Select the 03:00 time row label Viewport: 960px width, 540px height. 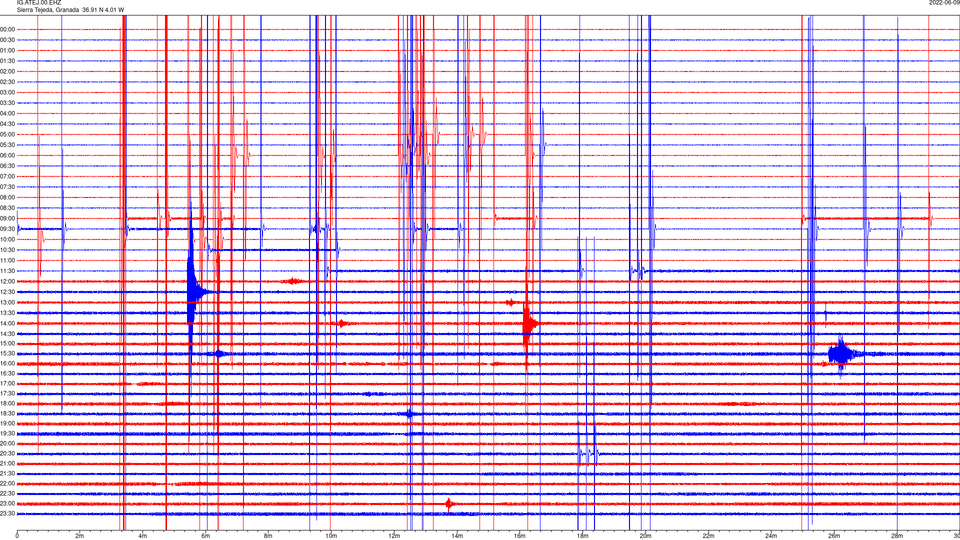point(8,92)
